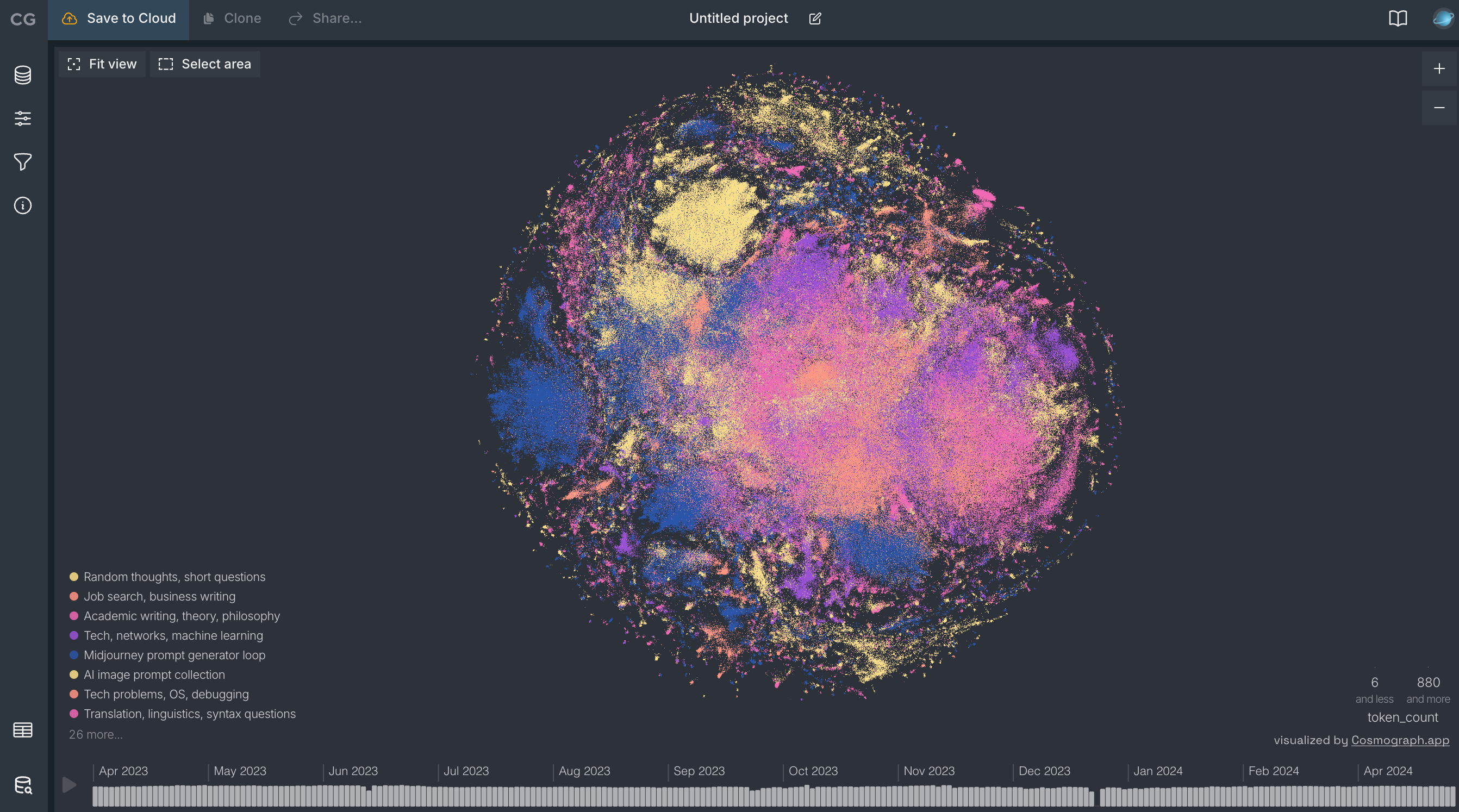
Task: Open the Share dialog
Action: (325, 18)
